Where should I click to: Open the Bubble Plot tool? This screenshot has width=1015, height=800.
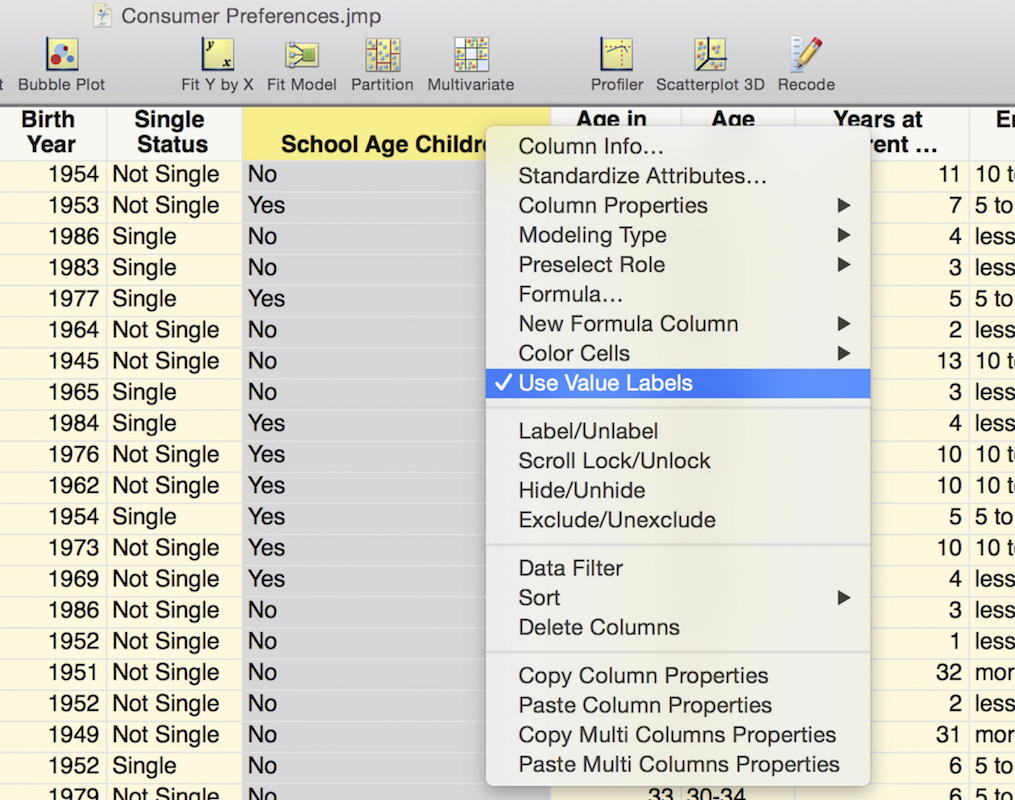61,55
